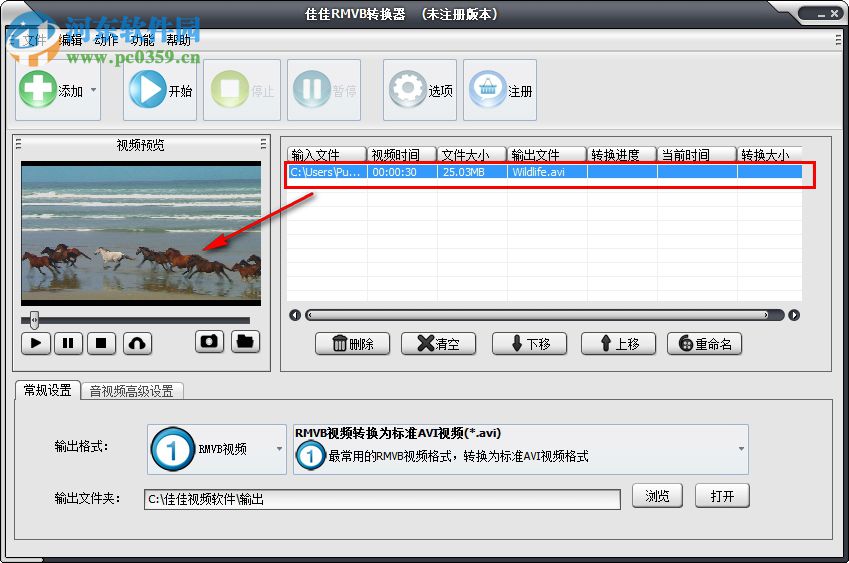Open the 选项 options gear

click(x=420, y=90)
